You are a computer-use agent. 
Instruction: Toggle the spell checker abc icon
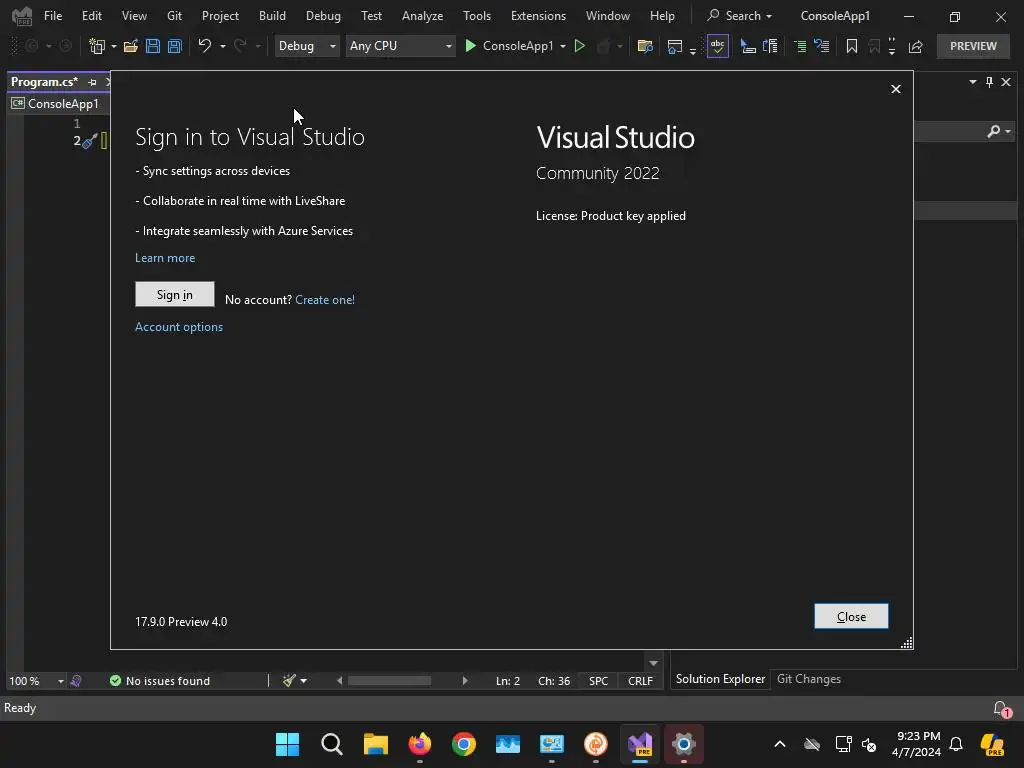coord(718,46)
